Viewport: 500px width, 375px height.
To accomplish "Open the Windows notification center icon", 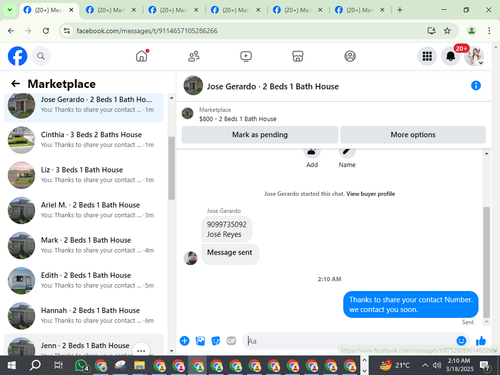I will click(x=485, y=366).
